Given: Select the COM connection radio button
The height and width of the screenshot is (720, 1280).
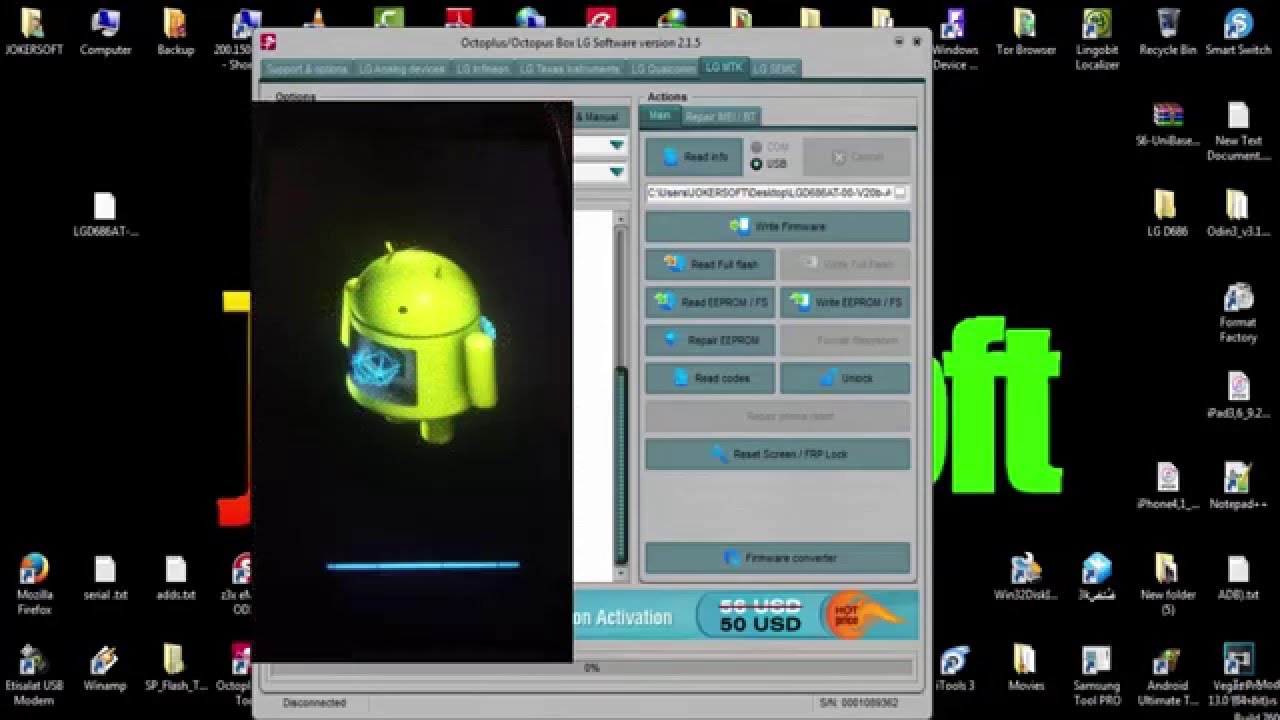Looking at the screenshot, I should tap(756, 147).
